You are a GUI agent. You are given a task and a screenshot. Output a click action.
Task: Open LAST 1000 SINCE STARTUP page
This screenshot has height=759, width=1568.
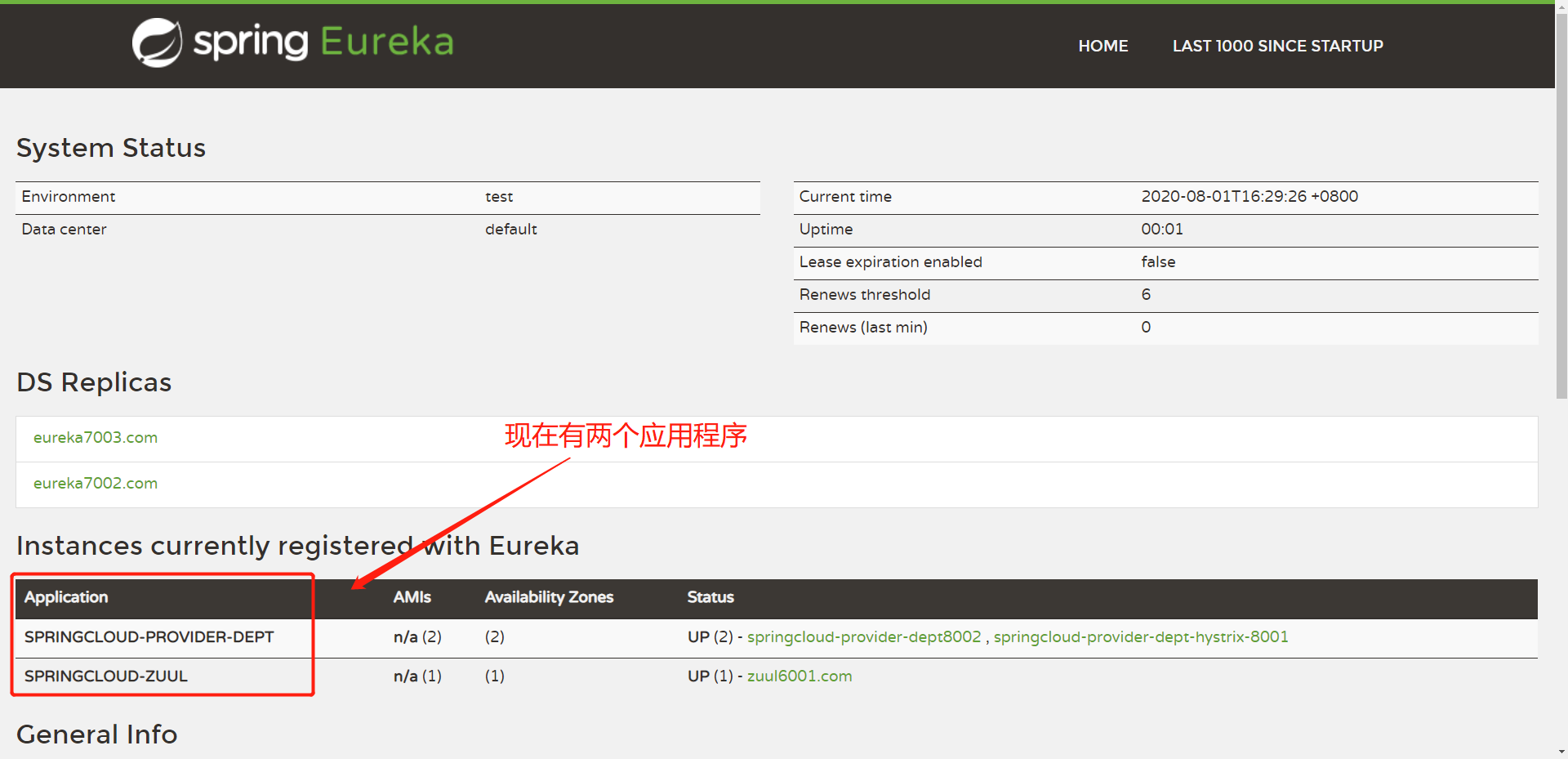[x=1277, y=47]
